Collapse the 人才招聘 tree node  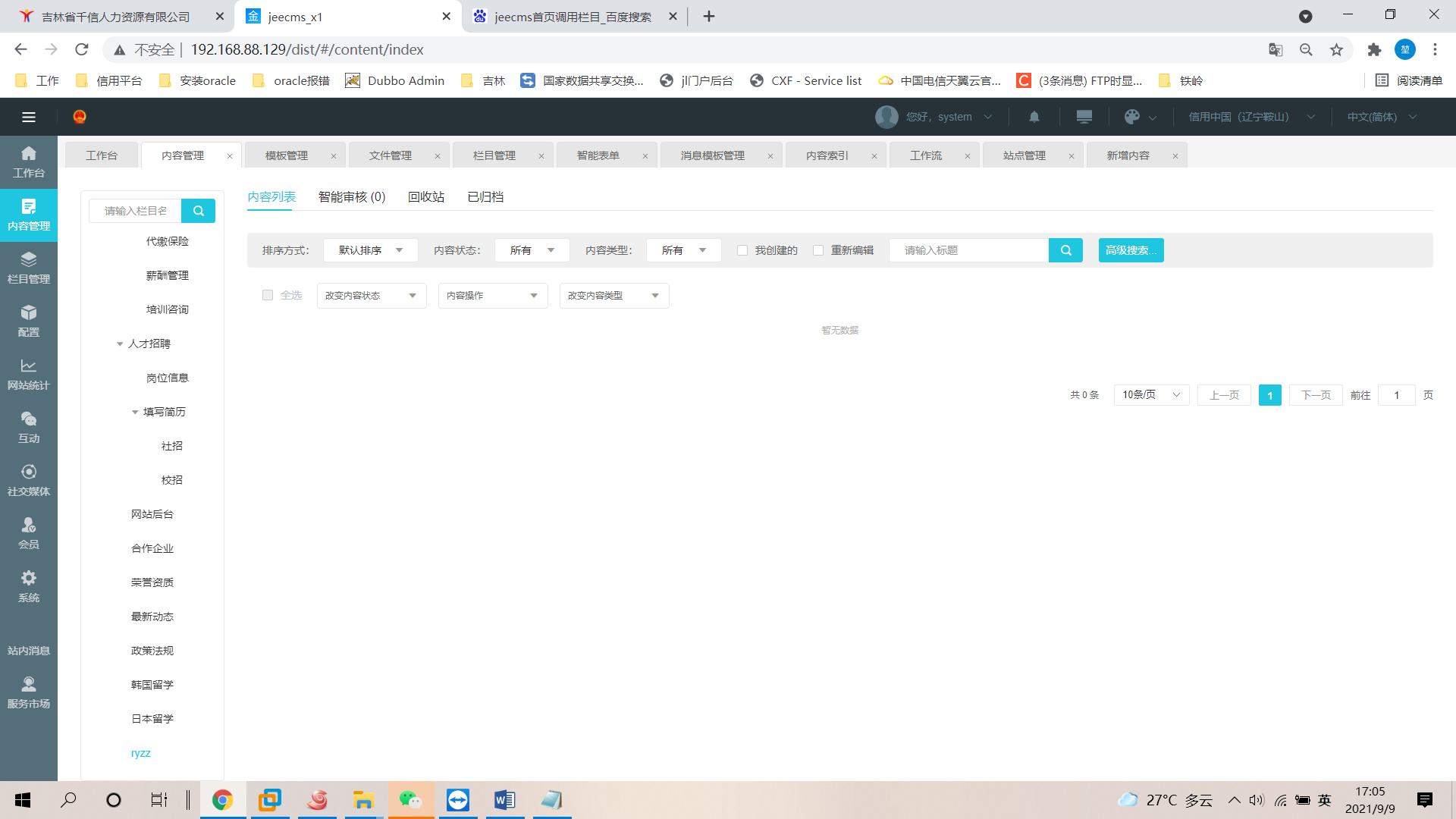(120, 344)
